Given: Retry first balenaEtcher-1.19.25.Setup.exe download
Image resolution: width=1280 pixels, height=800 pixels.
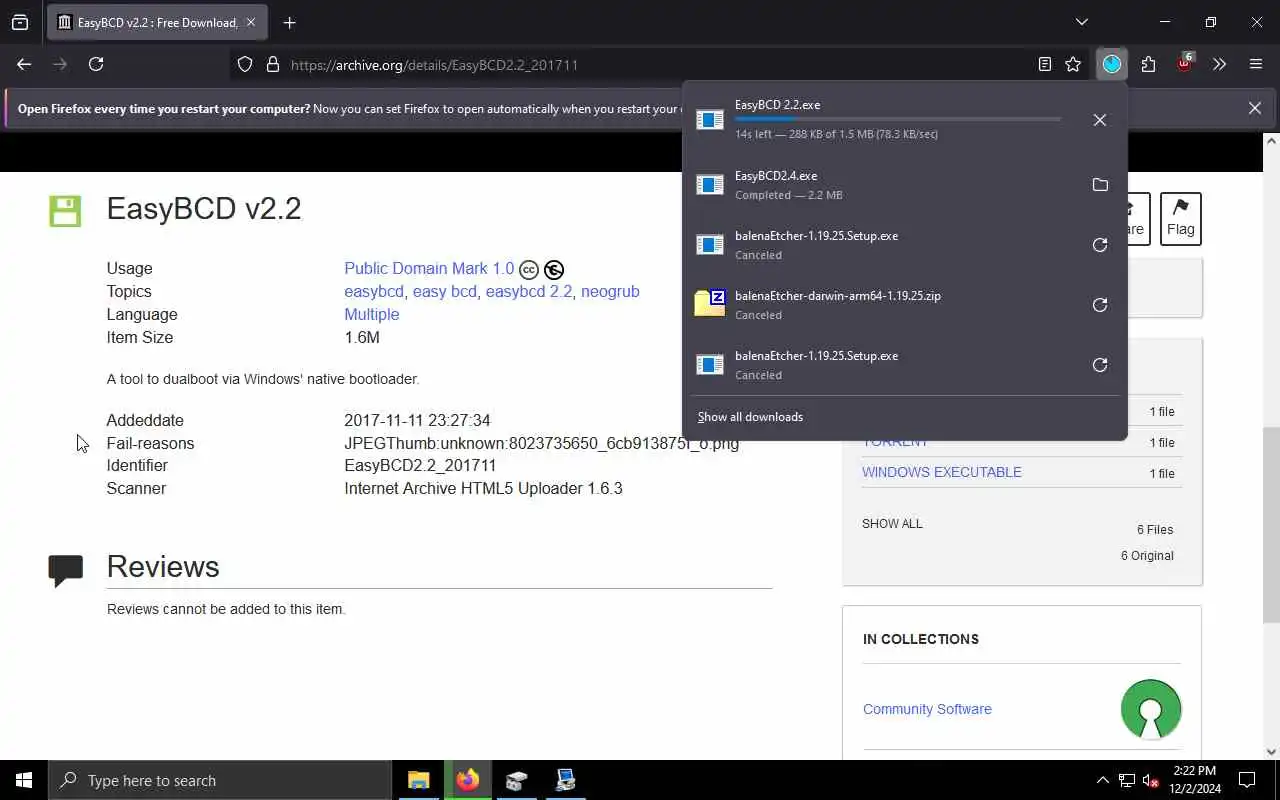Looking at the screenshot, I should (x=1100, y=245).
